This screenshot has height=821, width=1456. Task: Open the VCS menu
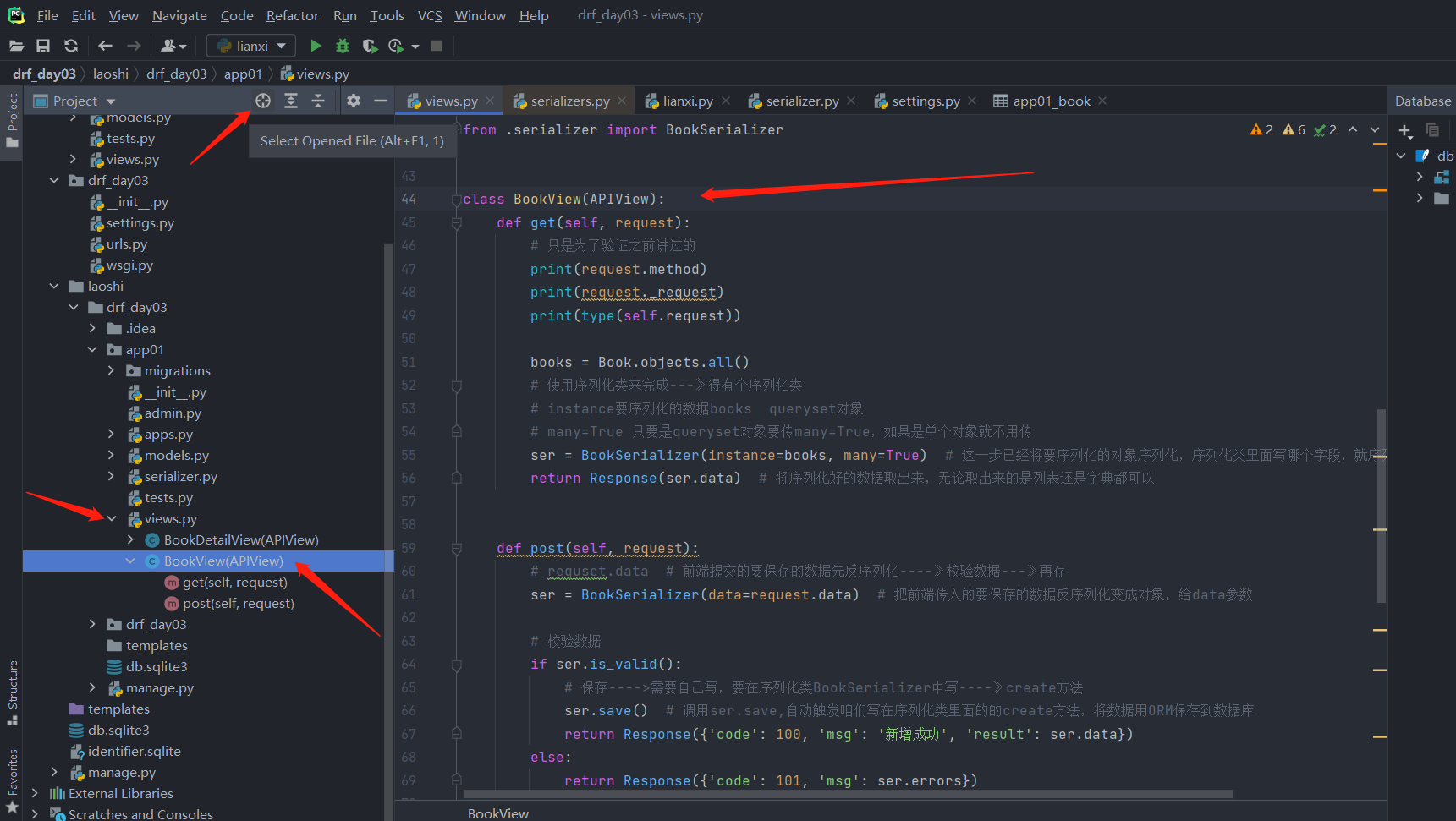[430, 15]
